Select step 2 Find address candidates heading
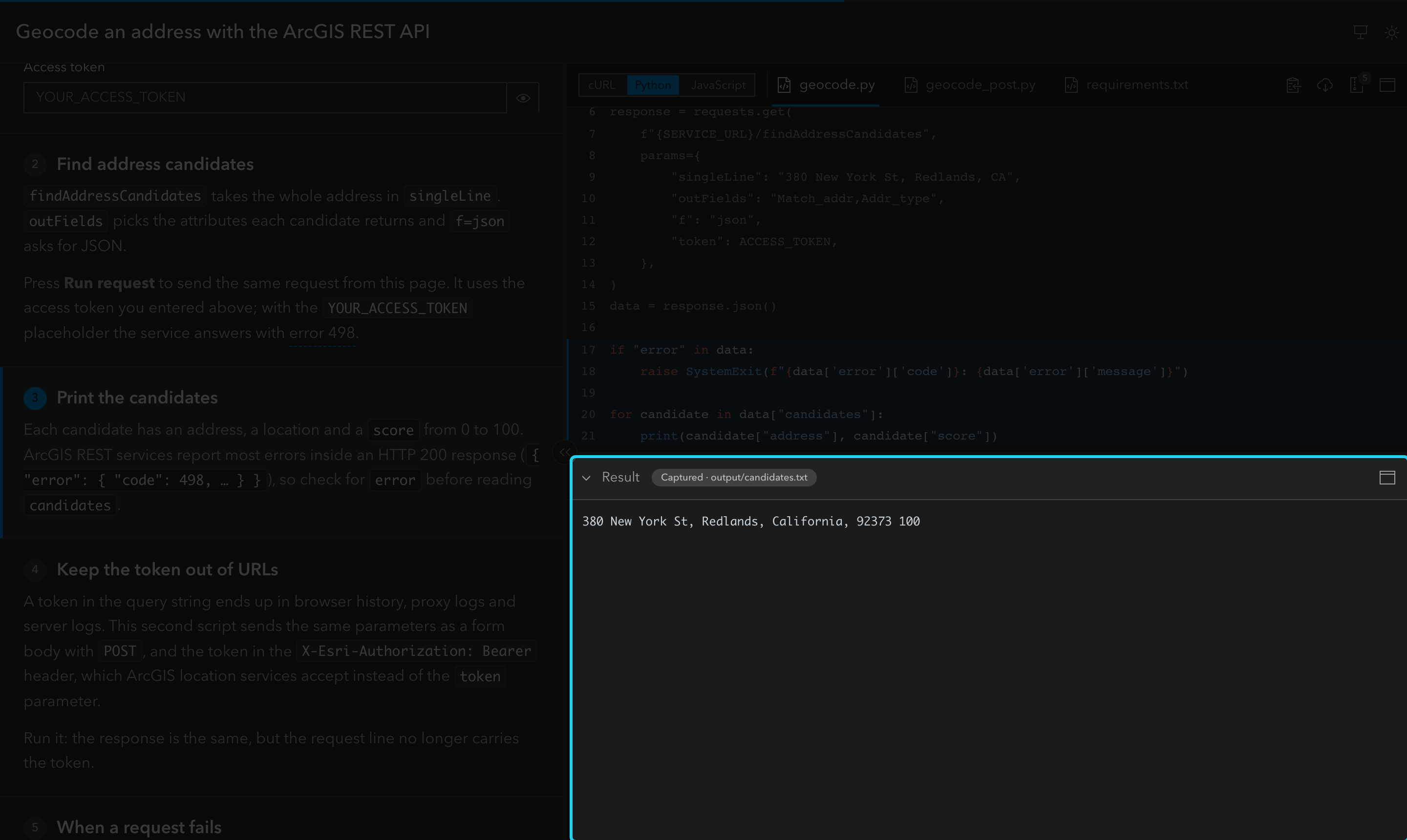Screen dimensions: 1407x840 [155, 164]
